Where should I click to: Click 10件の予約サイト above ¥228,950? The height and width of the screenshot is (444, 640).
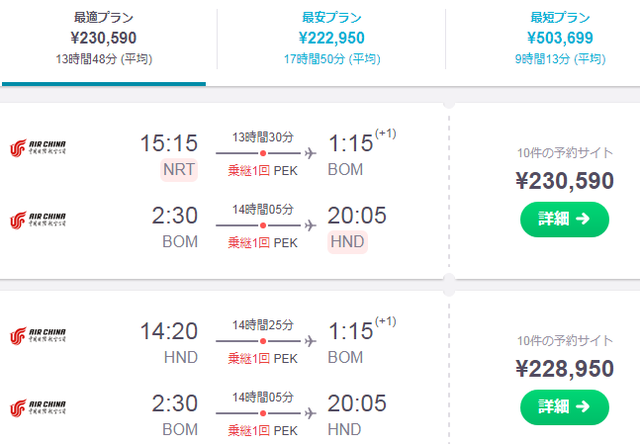[x=565, y=341]
